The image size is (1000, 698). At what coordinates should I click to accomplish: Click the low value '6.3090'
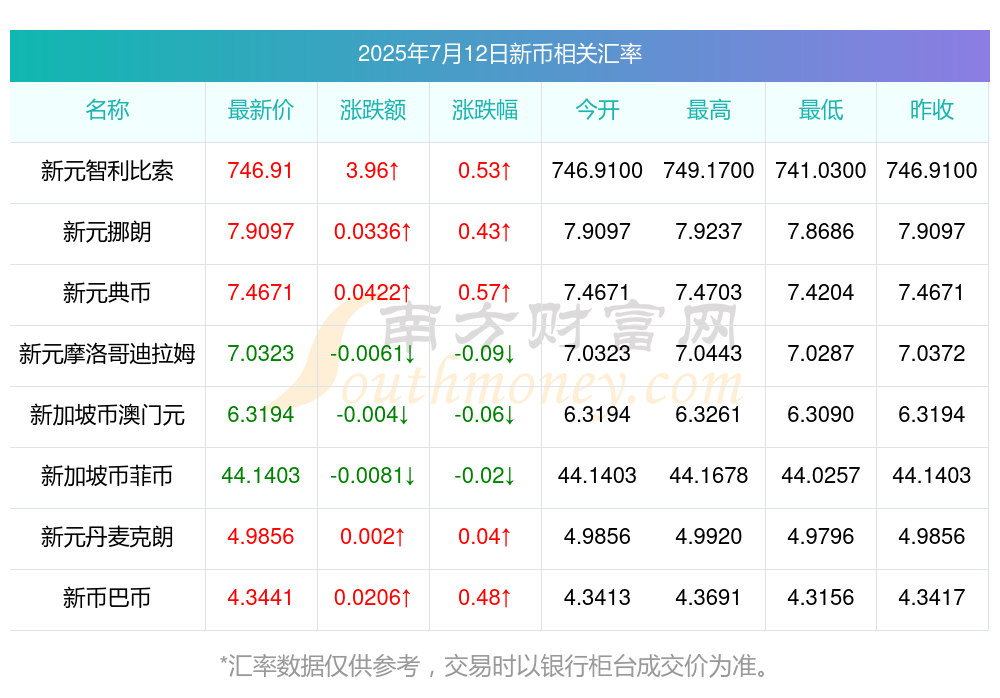coord(821,415)
